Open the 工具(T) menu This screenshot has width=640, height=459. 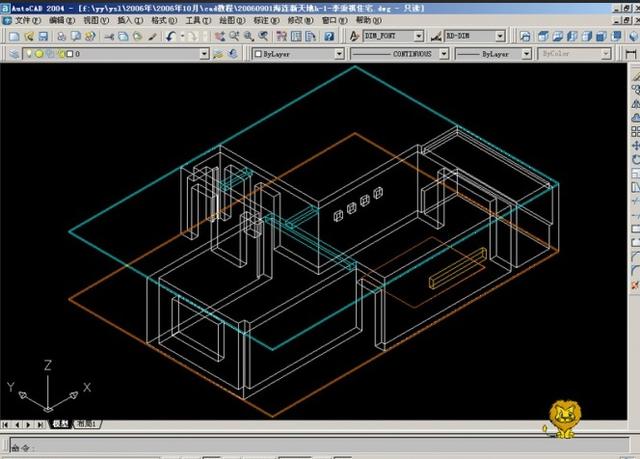(x=198, y=20)
